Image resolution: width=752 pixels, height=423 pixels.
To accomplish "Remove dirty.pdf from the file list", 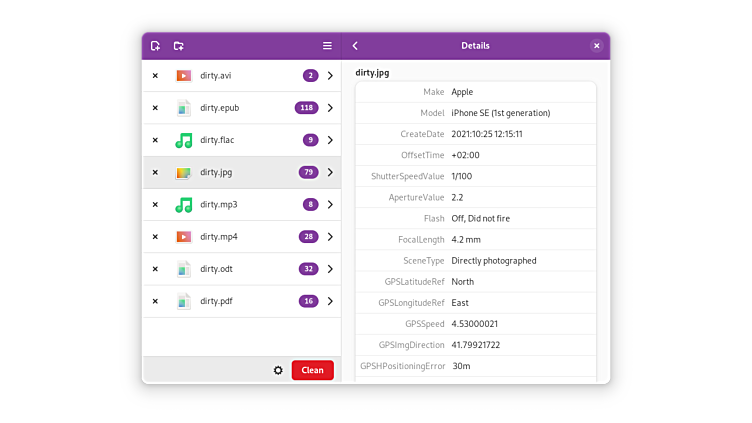I will click(x=155, y=301).
